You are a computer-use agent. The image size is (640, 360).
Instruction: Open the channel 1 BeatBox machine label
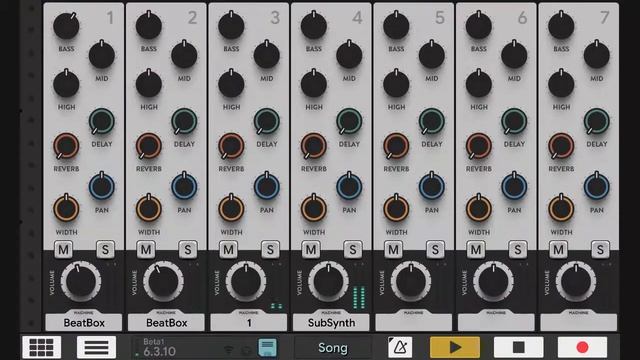[x=84, y=322]
